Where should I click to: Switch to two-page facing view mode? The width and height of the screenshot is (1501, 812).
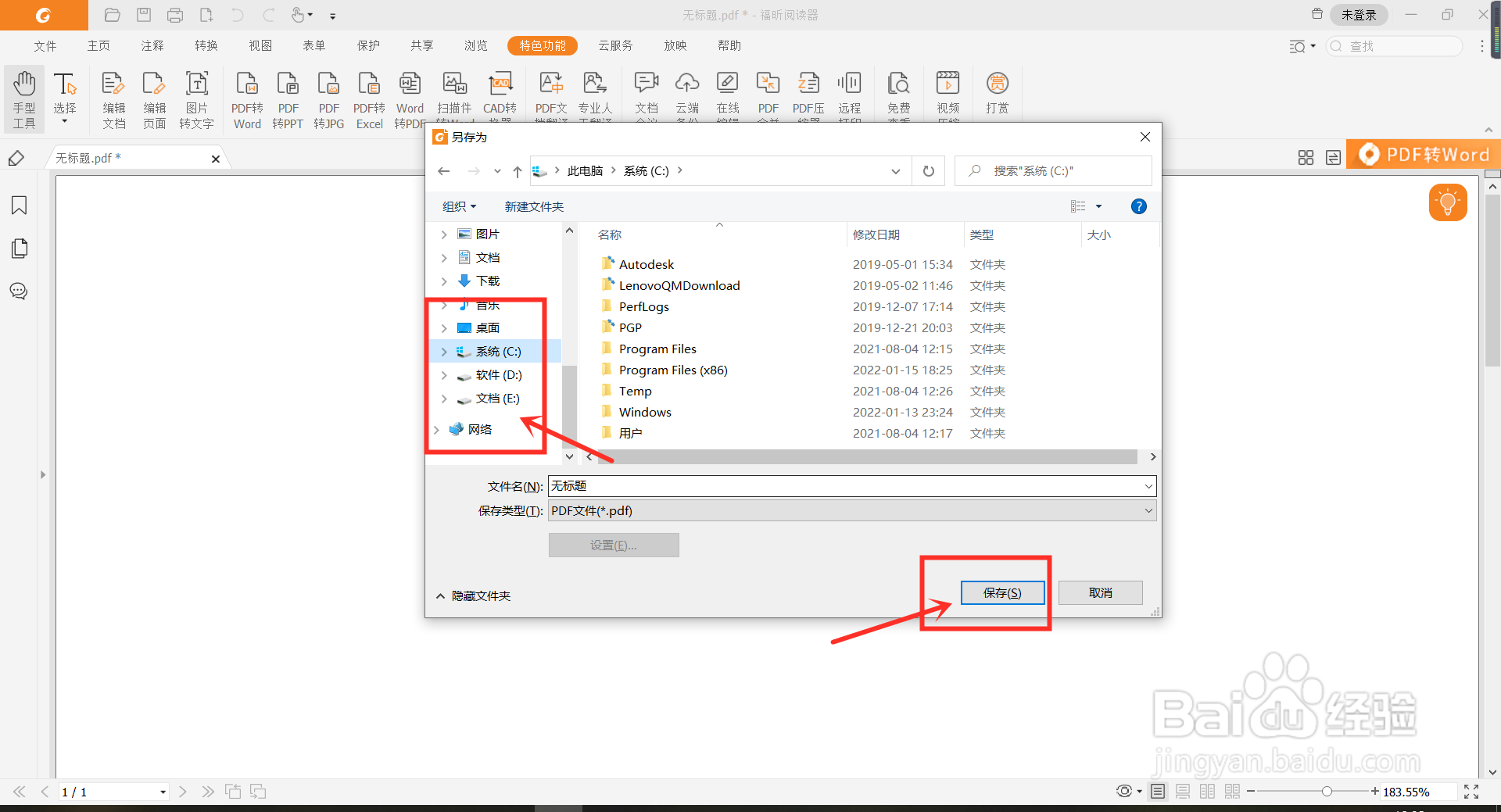click(1208, 792)
